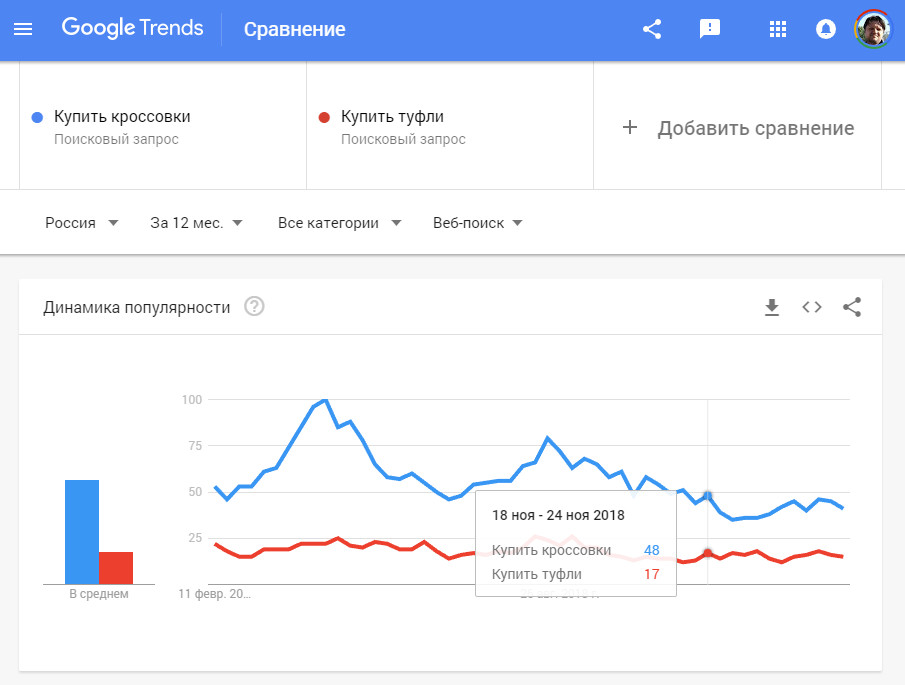The height and width of the screenshot is (685, 905).
Task: Select the Купить туфли search term
Action: pos(392,117)
